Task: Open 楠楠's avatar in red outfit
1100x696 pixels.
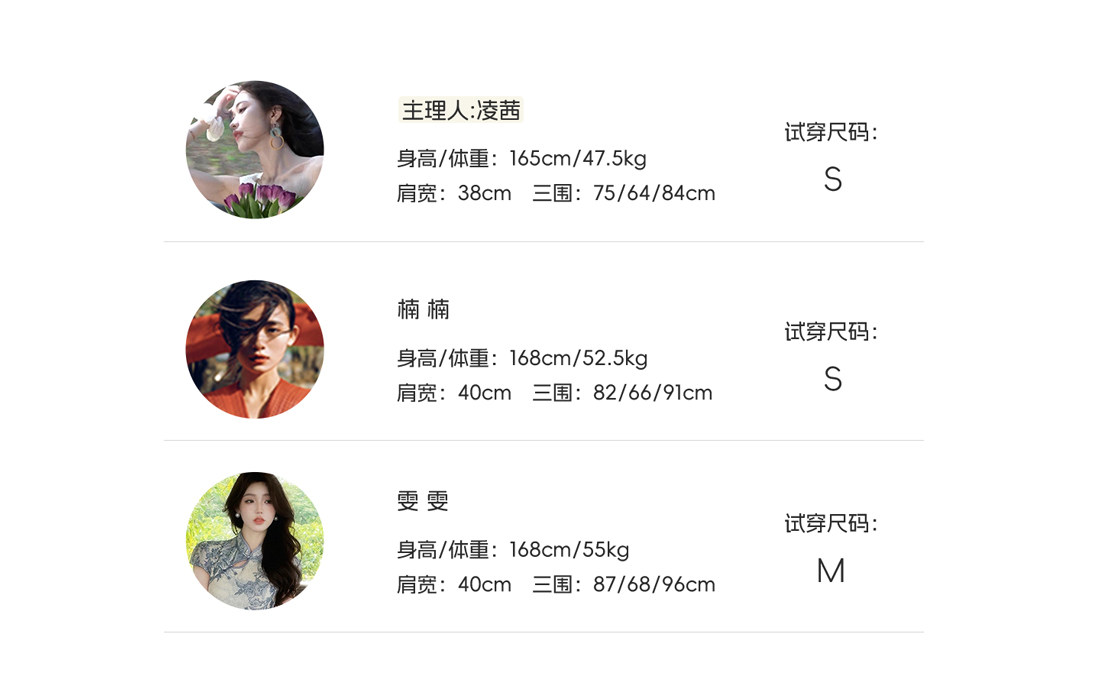Action: pyautogui.click(x=255, y=349)
